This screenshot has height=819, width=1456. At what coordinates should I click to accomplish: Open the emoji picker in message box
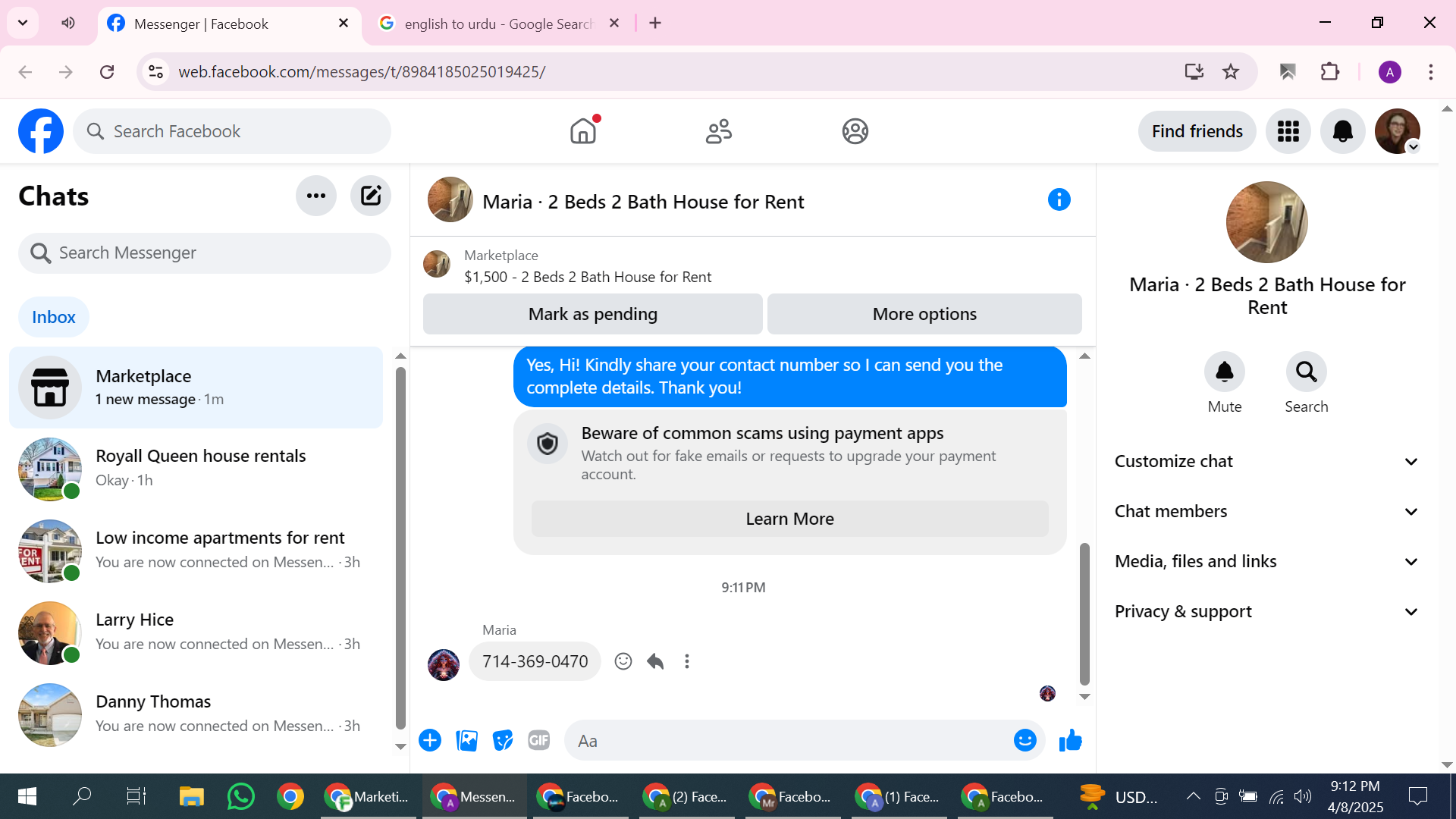click(1025, 740)
